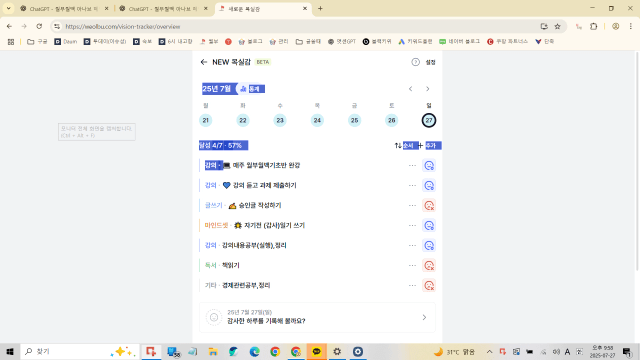Open the three-dots menu for 책읽기
This screenshot has height=360, width=640.
pyautogui.click(x=412, y=265)
